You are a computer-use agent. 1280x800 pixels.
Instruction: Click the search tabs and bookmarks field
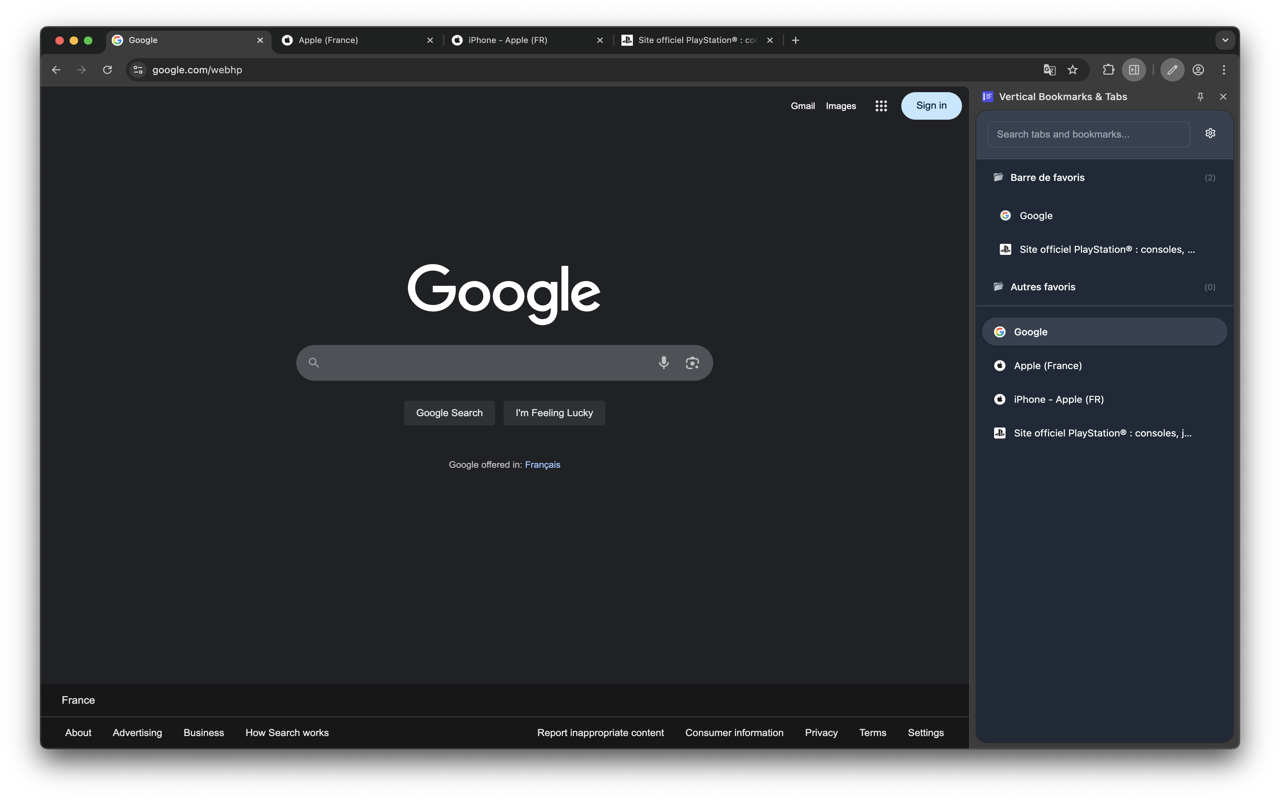click(x=1088, y=134)
